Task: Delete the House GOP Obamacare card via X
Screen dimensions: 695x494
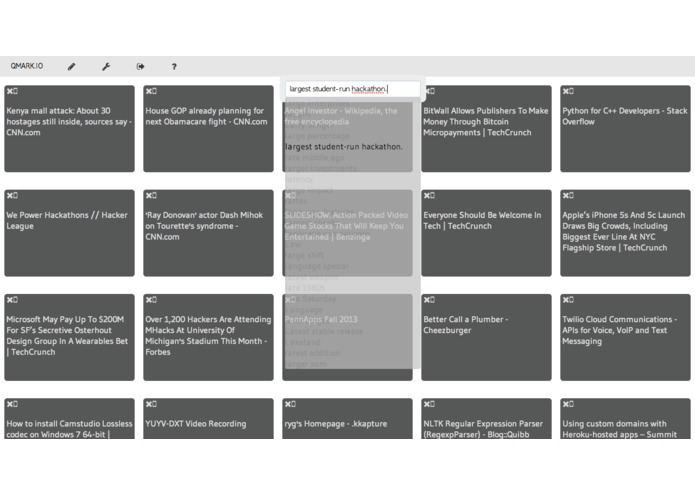Action: pyautogui.click(x=148, y=91)
